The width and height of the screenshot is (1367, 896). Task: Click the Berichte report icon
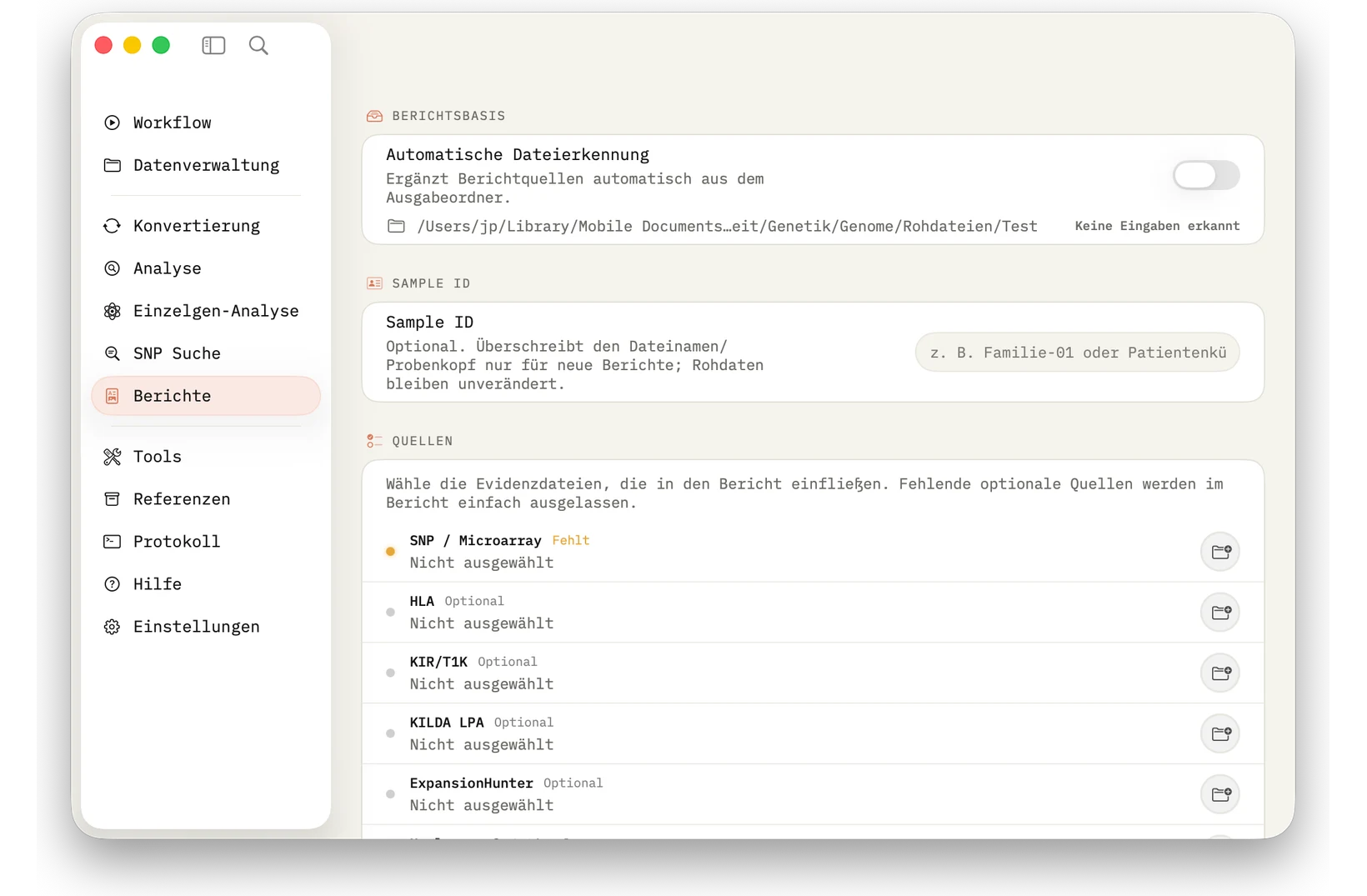coord(112,396)
